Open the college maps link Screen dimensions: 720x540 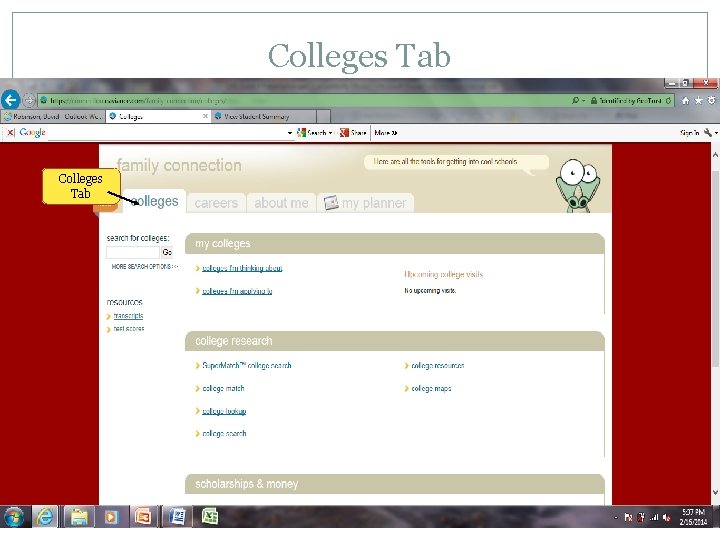431,388
